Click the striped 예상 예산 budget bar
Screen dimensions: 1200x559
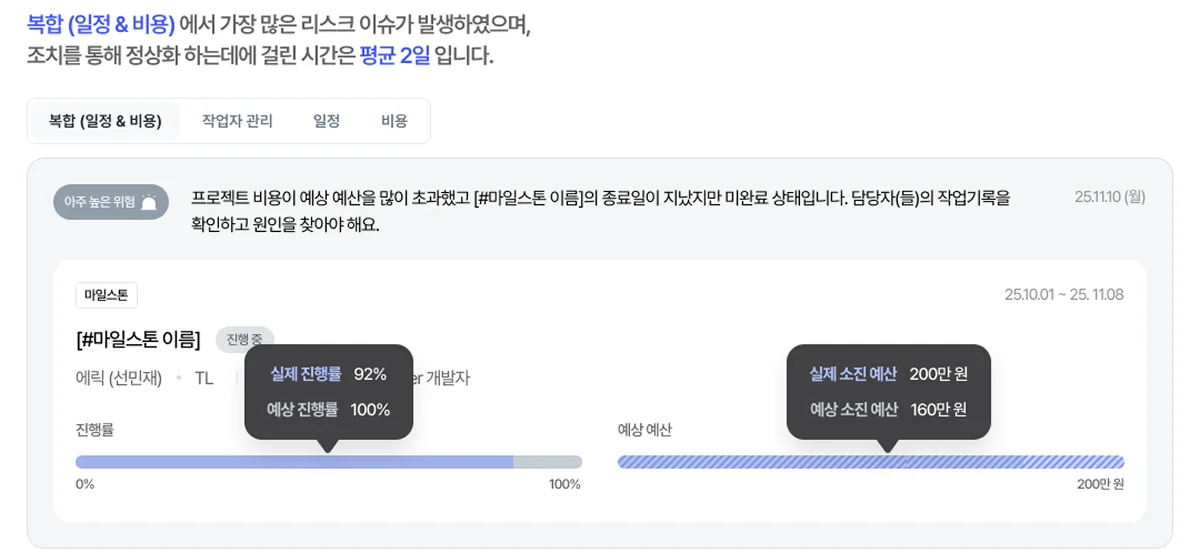tap(870, 462)
